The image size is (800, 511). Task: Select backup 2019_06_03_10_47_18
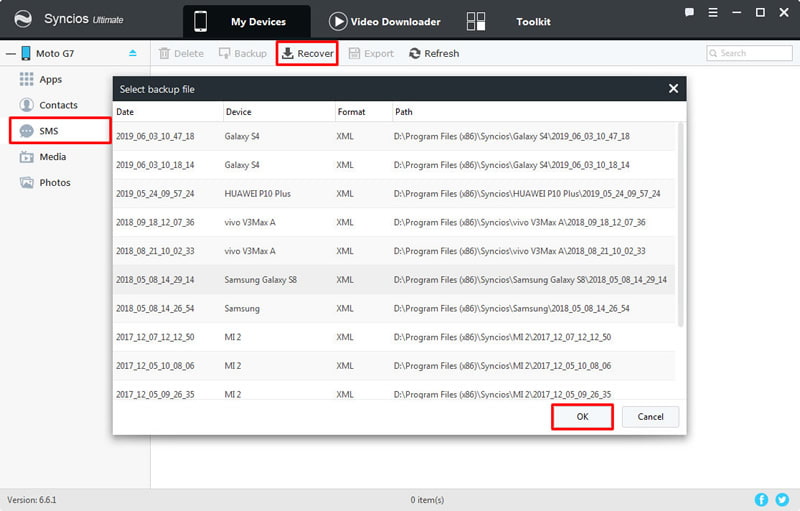click(394, 136)
